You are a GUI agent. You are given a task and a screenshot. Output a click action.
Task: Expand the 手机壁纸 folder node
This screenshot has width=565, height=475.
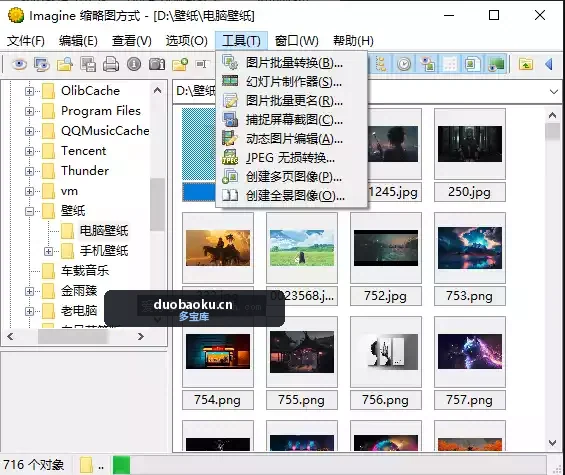tap(48, 251)
